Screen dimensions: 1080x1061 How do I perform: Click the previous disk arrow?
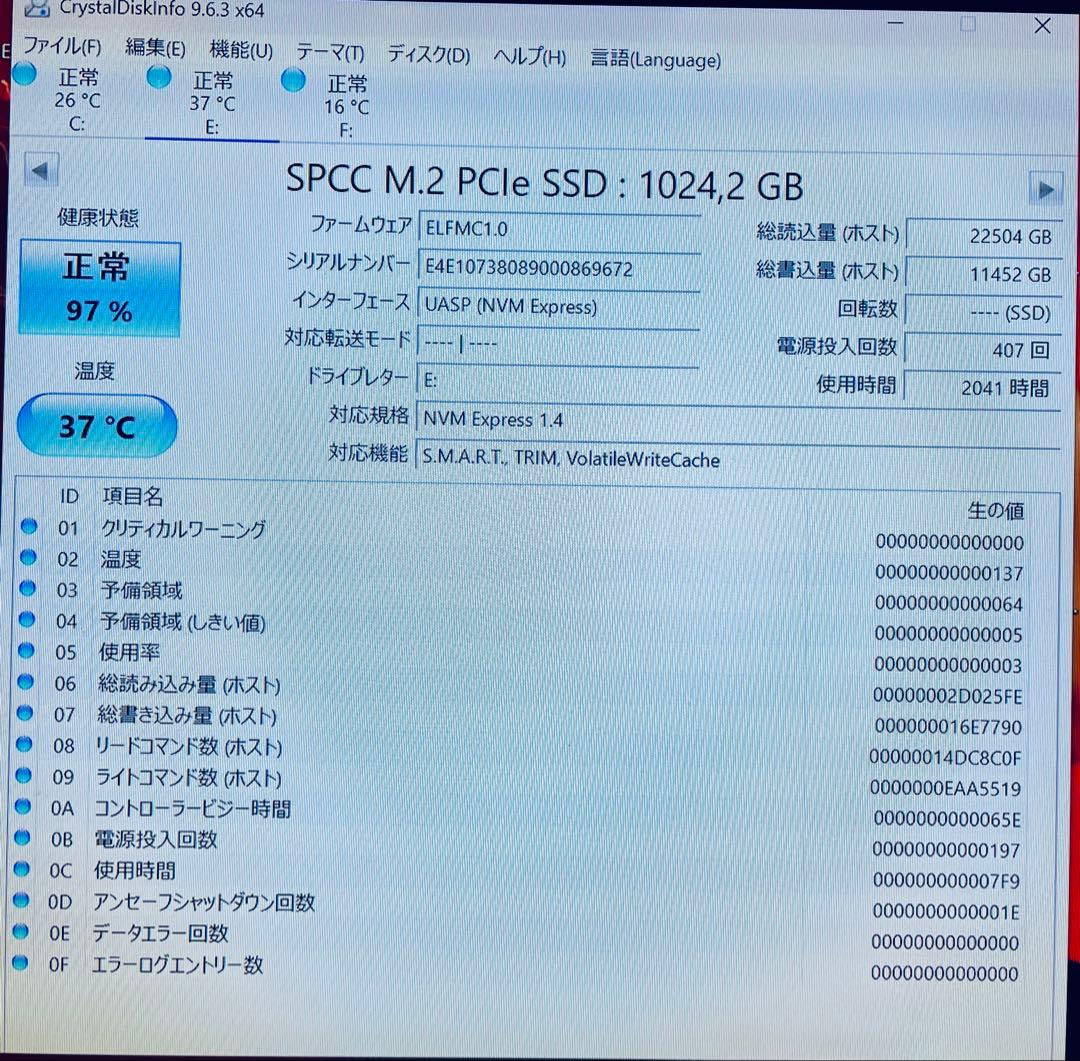point(40,171)
